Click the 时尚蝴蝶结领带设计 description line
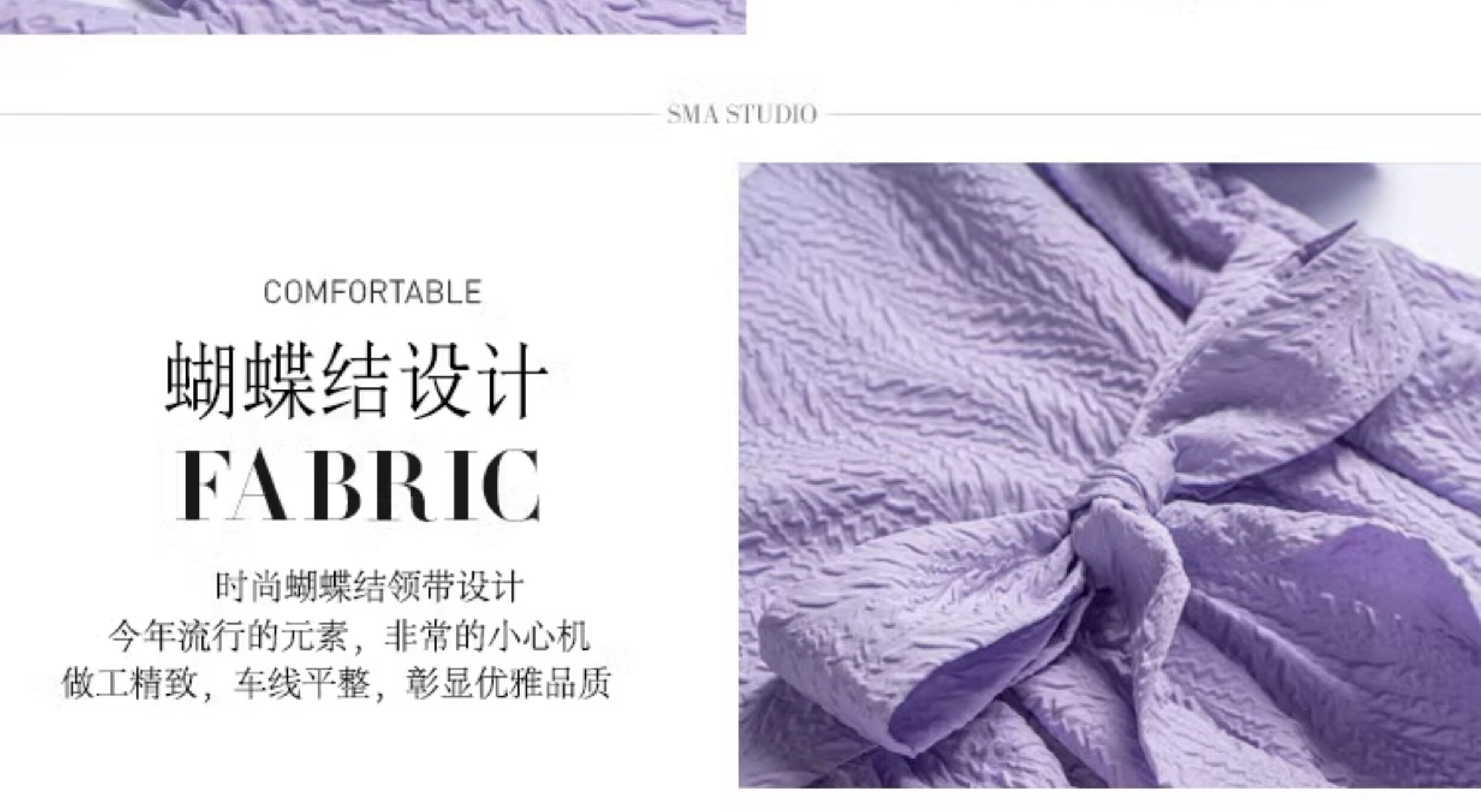 click(x=369, y=586)
